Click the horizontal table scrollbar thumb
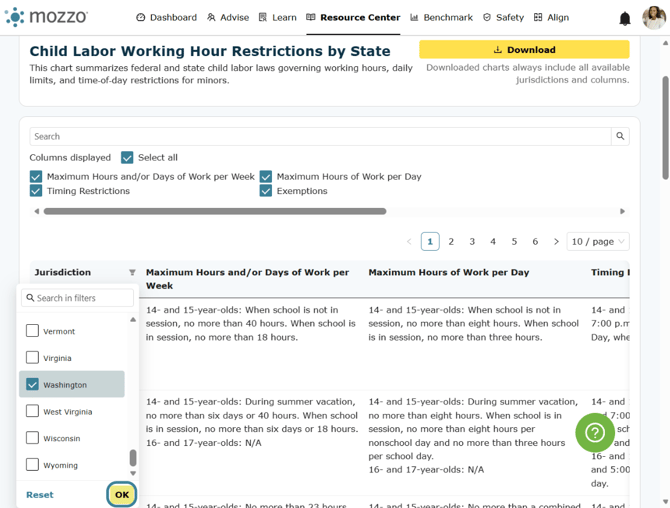670x508 pixels. 215,211
